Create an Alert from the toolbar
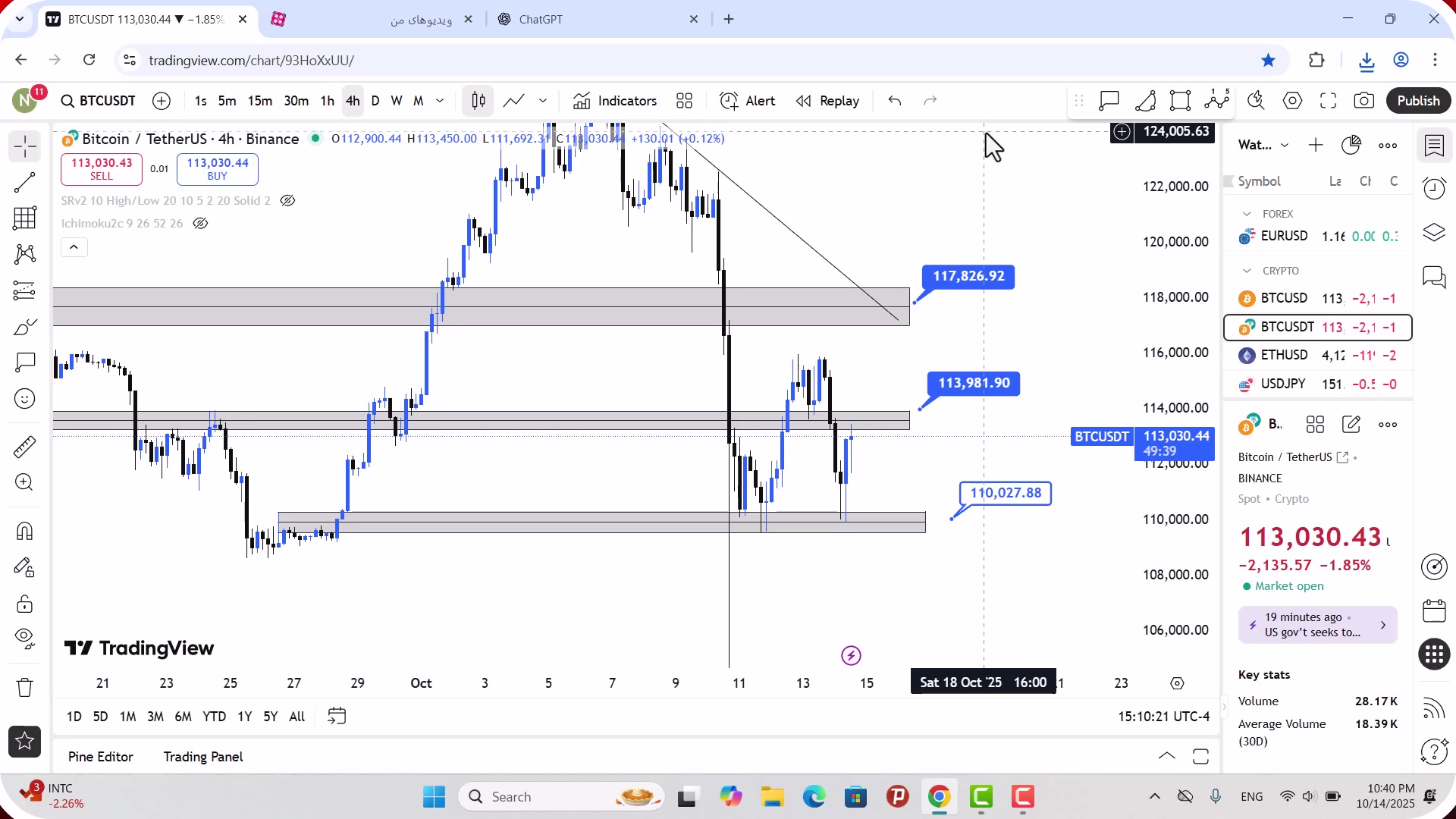The height and width of the screenshot is (819, 1456). [x=748, y=101]
